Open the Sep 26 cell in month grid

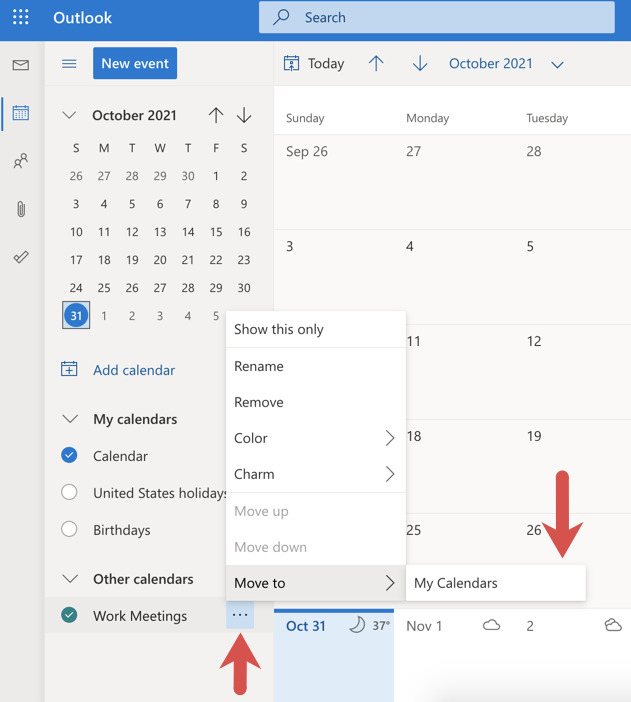(x=334, y=182)
